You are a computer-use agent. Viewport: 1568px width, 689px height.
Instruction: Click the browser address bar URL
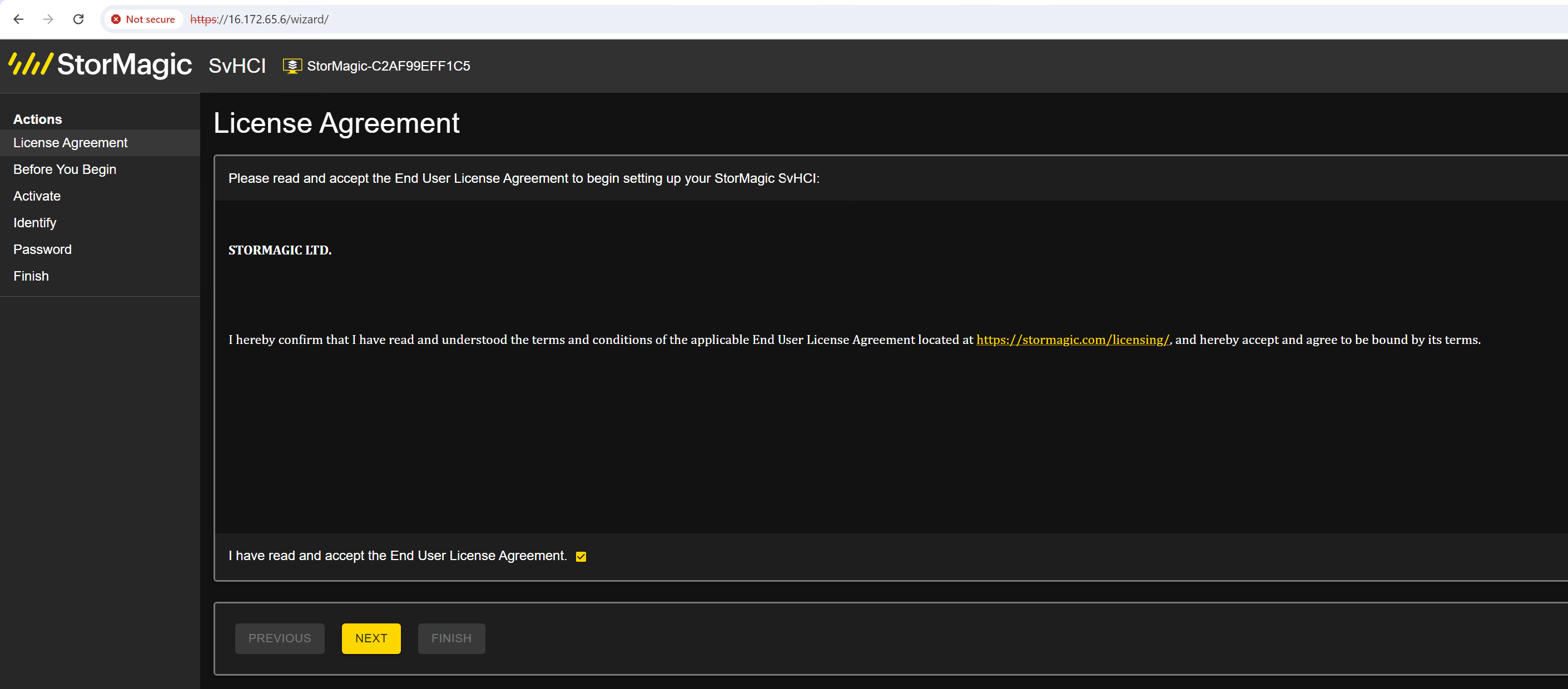(x=259, y=19)
